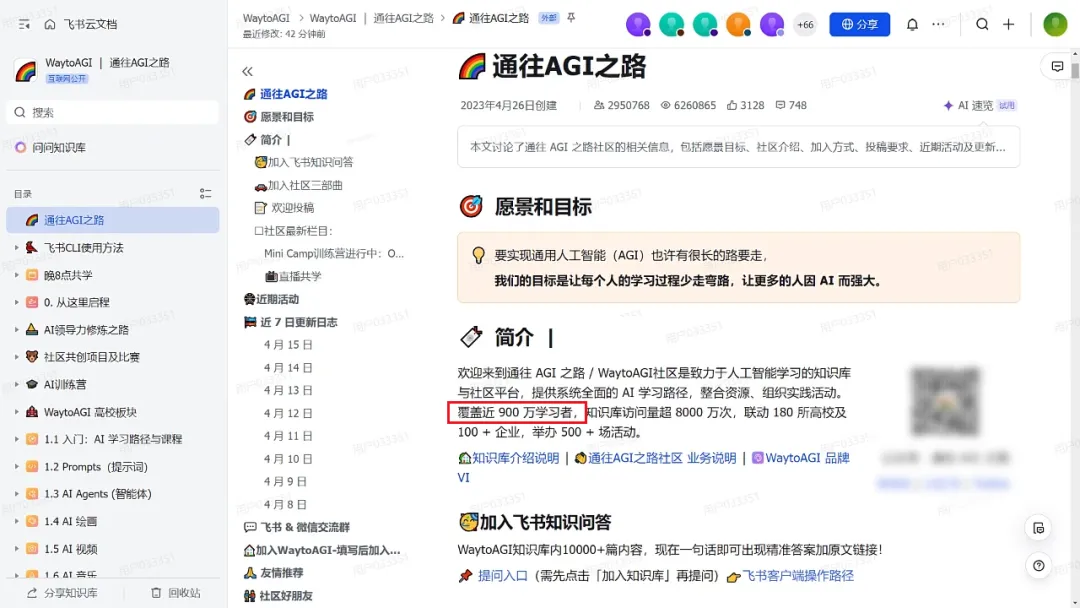1080x608 pixels.
Task: Click the 3128 likes thumbs-up icon
Action: coord(731,105)
